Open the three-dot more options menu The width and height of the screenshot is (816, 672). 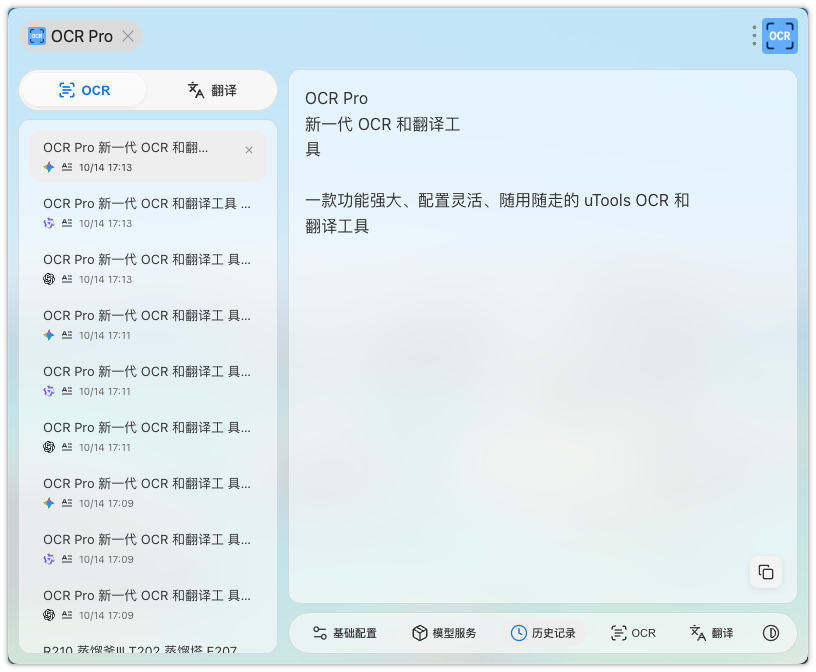click(x=754, y=36)
